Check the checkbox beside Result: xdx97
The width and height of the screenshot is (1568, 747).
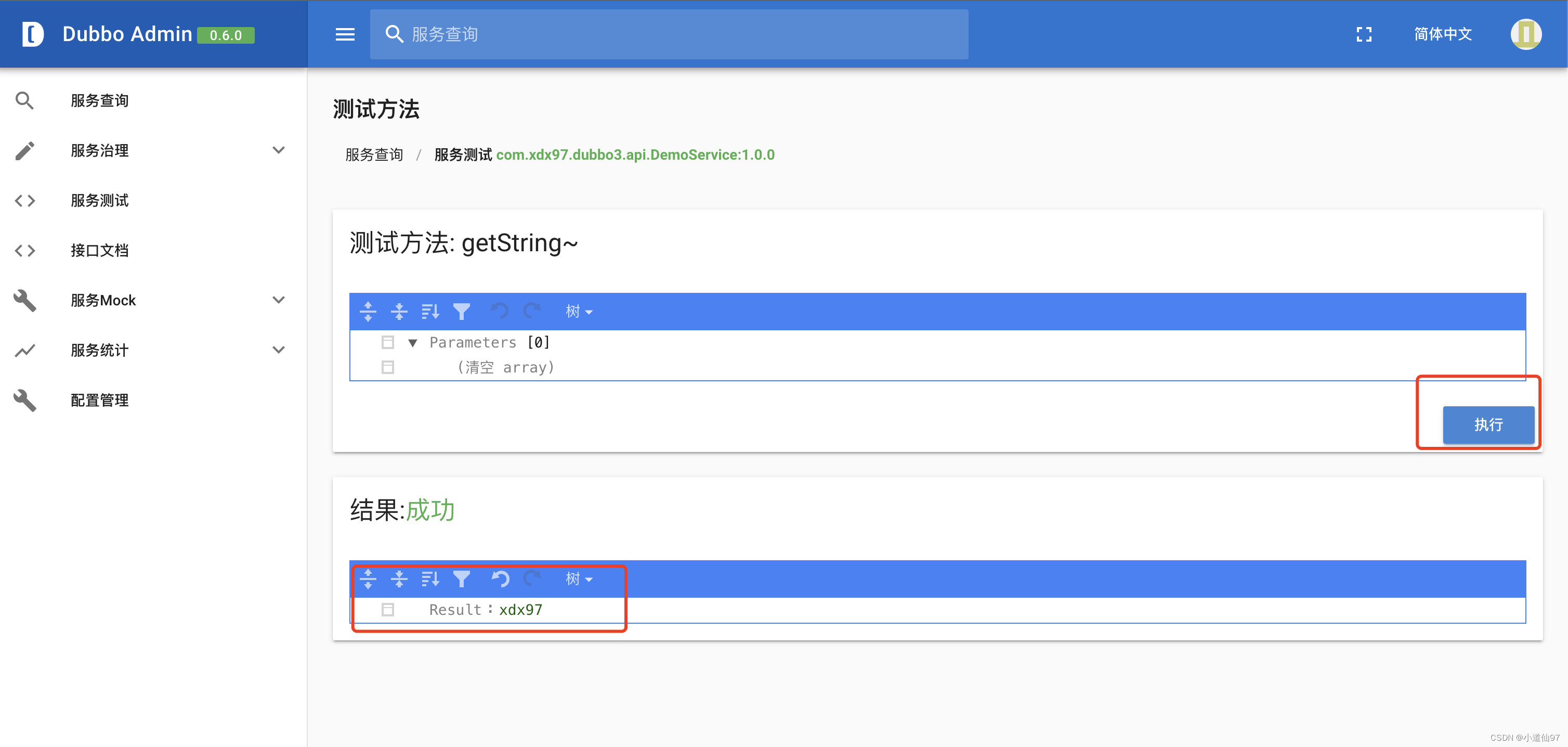tap(388, 610)
